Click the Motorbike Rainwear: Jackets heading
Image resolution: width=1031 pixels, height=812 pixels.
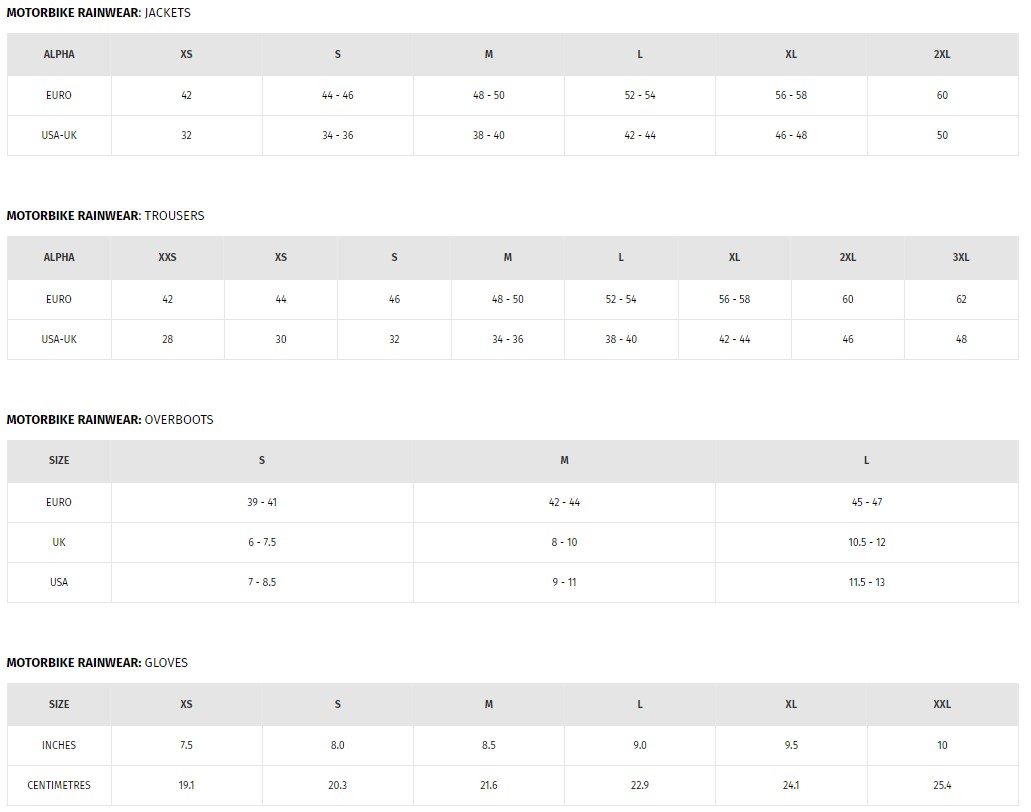pos(99,12)
